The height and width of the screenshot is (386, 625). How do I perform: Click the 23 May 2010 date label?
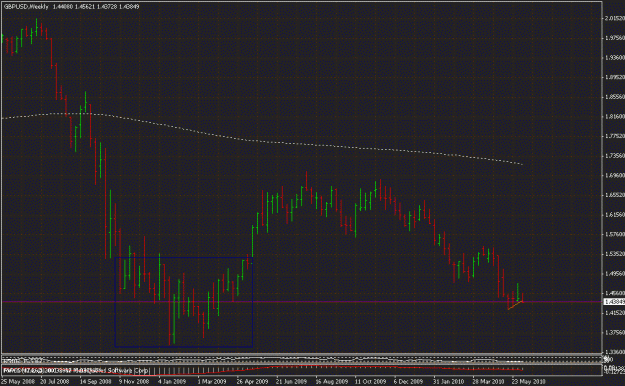point(528,382)
